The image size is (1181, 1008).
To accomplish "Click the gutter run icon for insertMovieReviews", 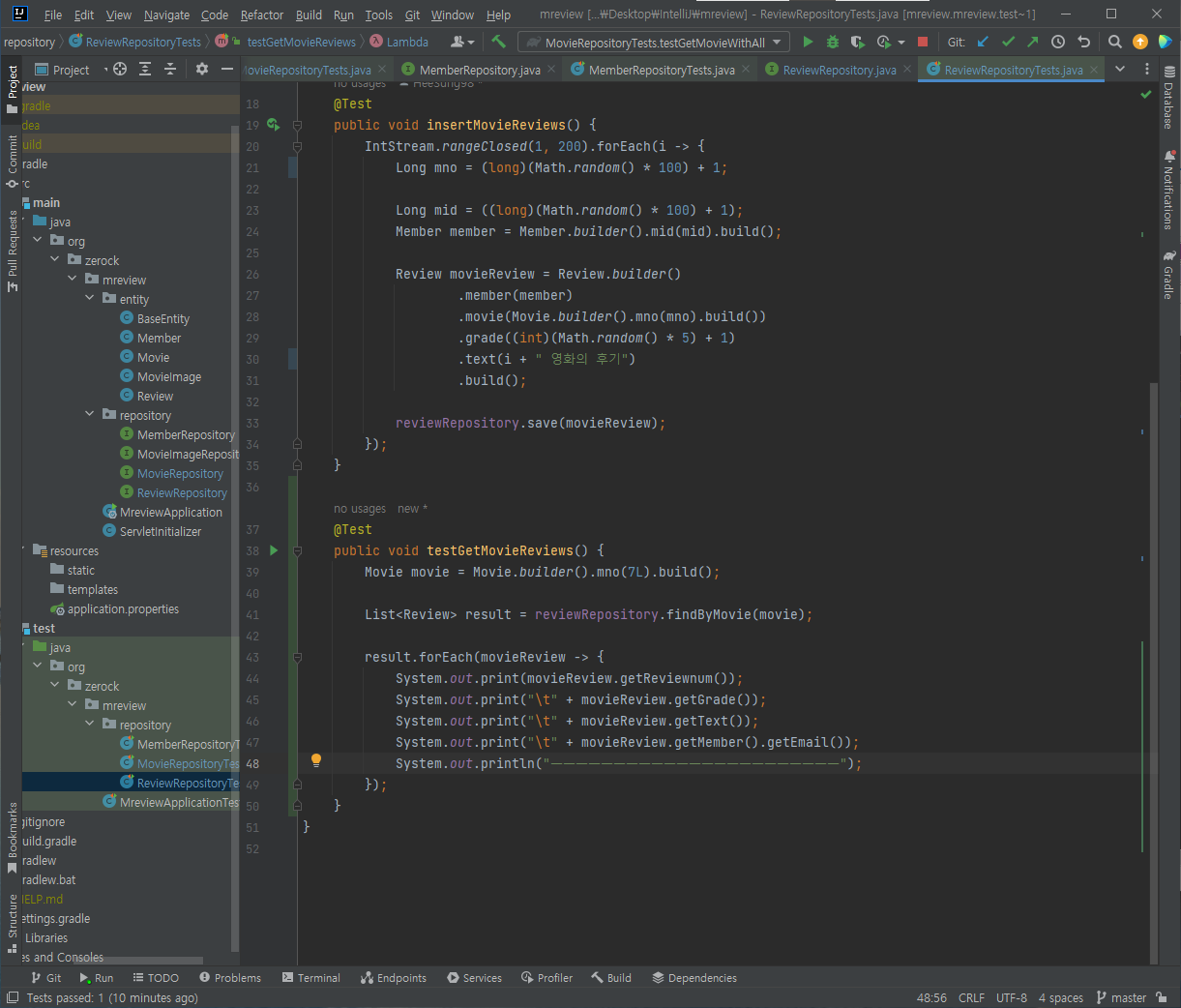I will 274,125.
